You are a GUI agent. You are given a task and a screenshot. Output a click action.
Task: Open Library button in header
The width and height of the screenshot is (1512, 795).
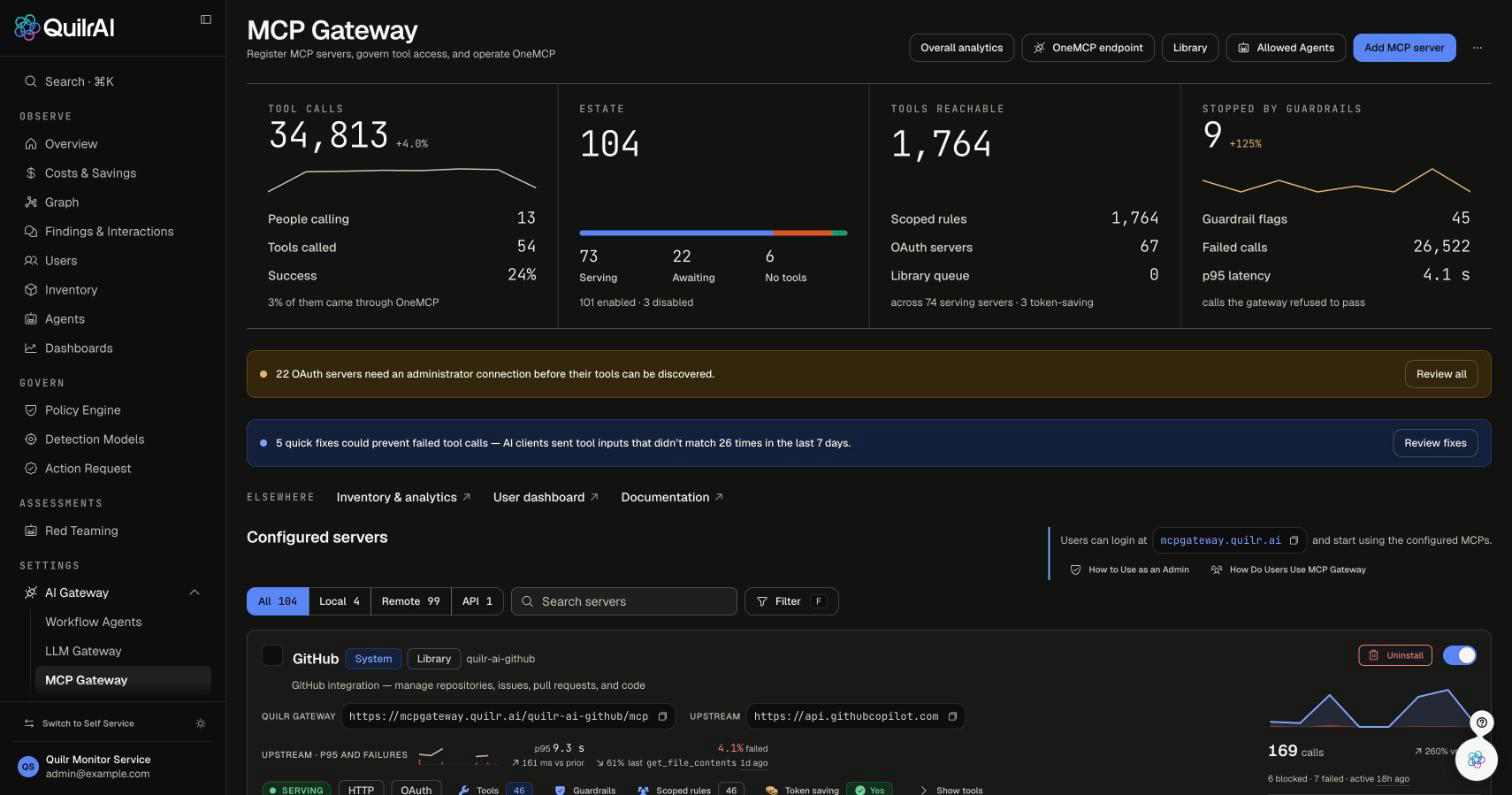[x=1190, y=48]
